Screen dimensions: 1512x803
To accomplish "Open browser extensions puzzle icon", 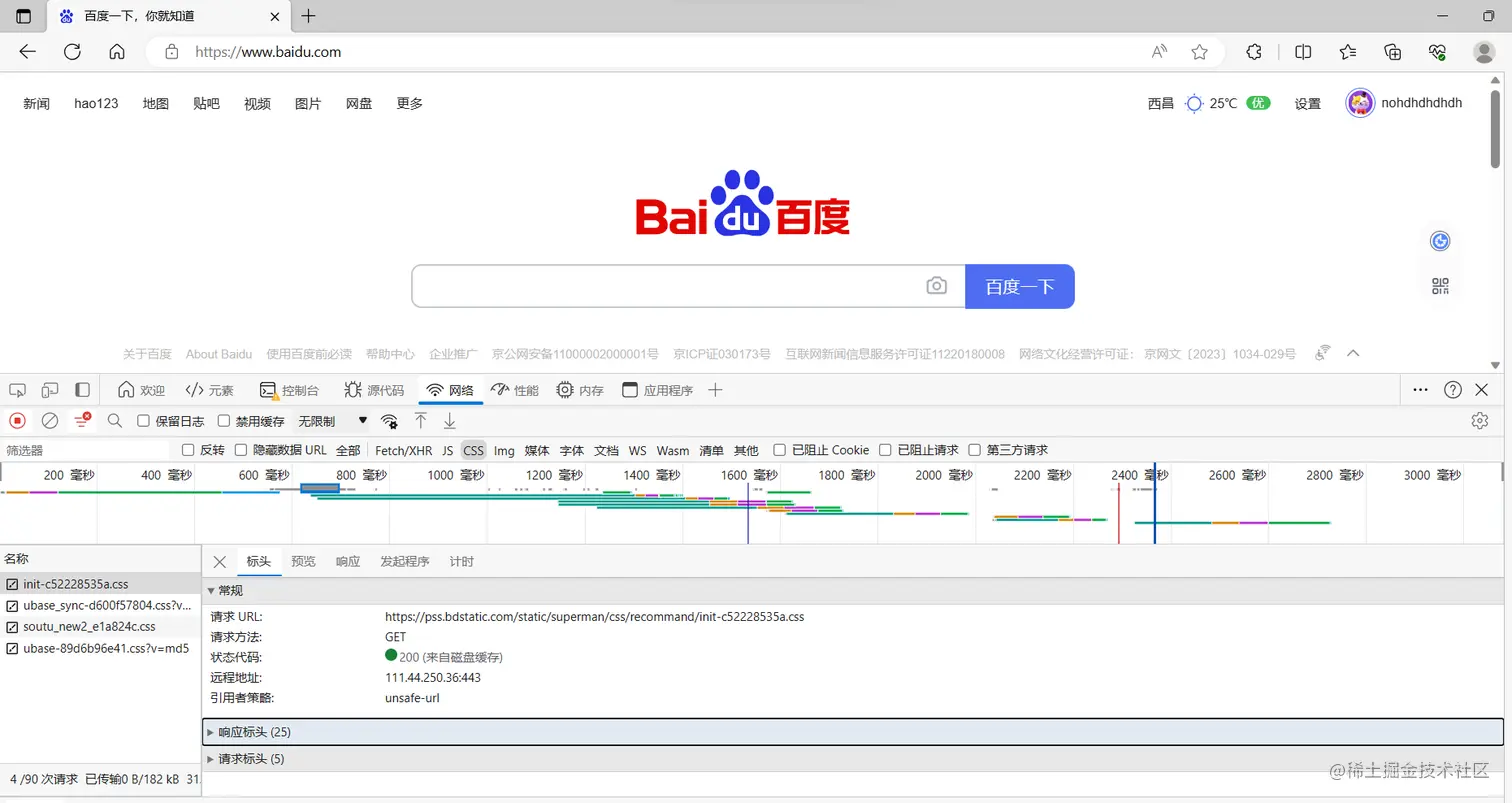I will (1254, 52).
